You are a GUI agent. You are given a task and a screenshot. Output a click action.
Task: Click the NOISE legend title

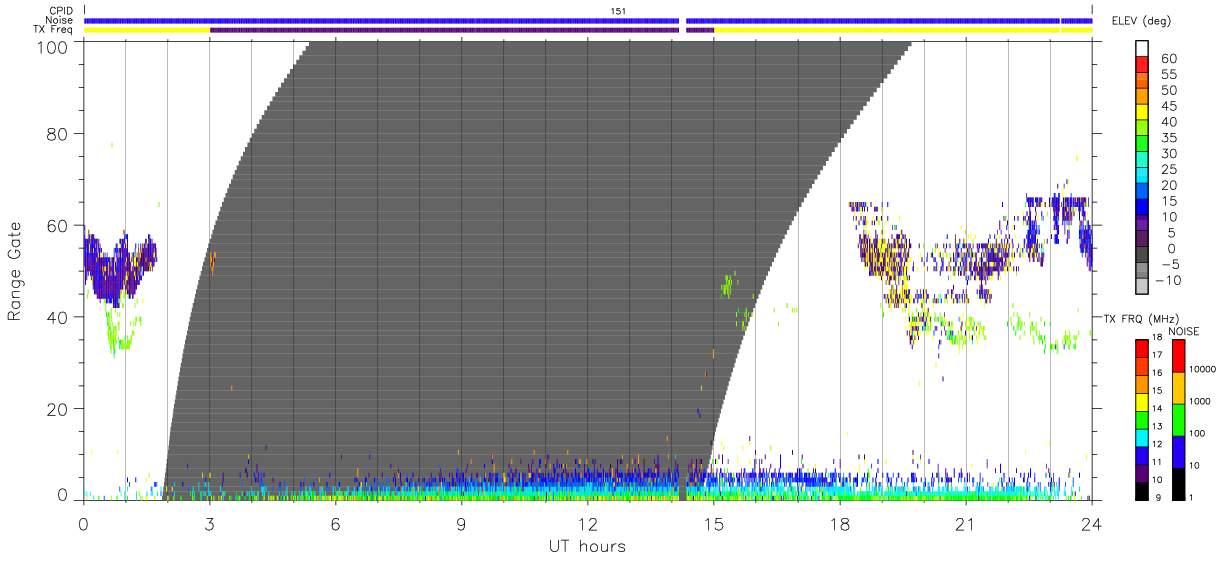(x=1184, y=331)
